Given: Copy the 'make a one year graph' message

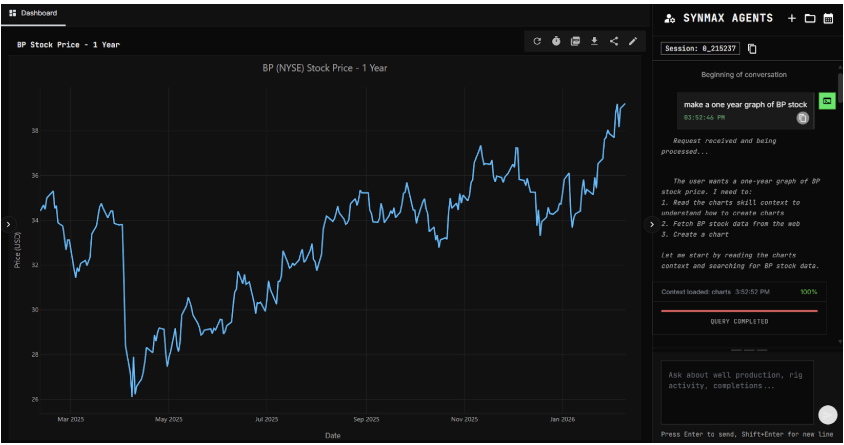Looking at the screenshot, I should click(802, 118).
